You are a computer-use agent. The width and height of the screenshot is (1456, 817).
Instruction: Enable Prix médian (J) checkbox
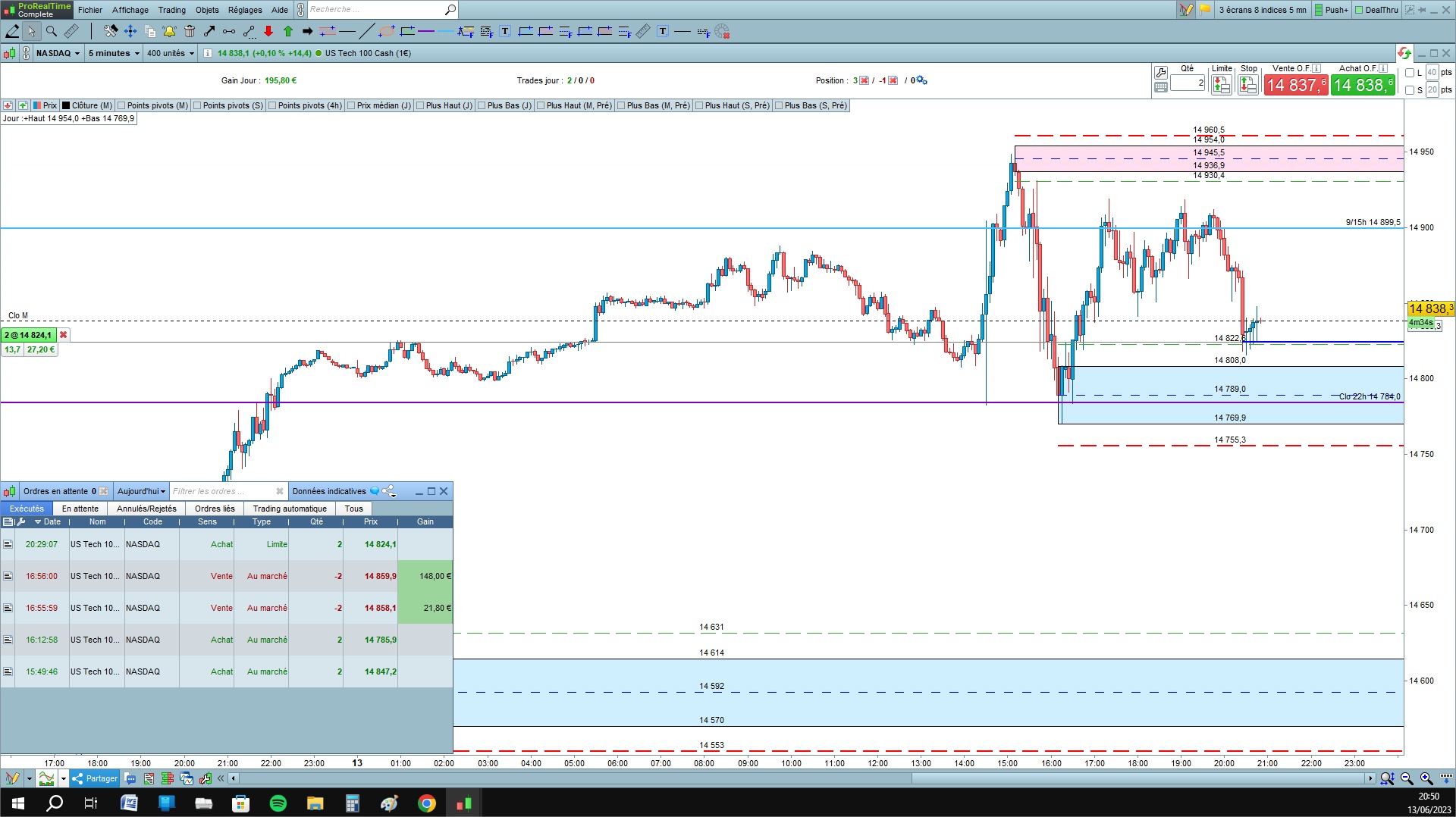(x=351, y=105)
